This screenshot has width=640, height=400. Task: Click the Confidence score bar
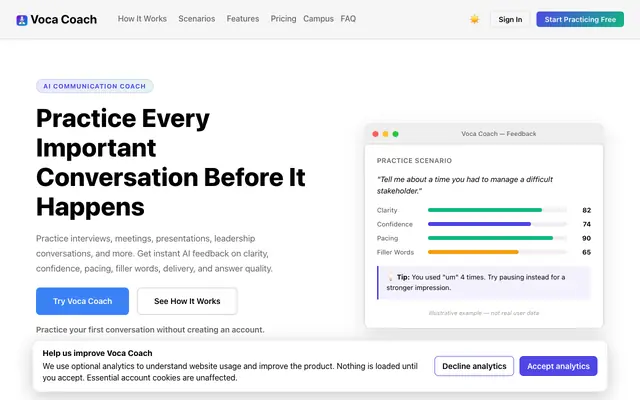[x=497, y=224]
